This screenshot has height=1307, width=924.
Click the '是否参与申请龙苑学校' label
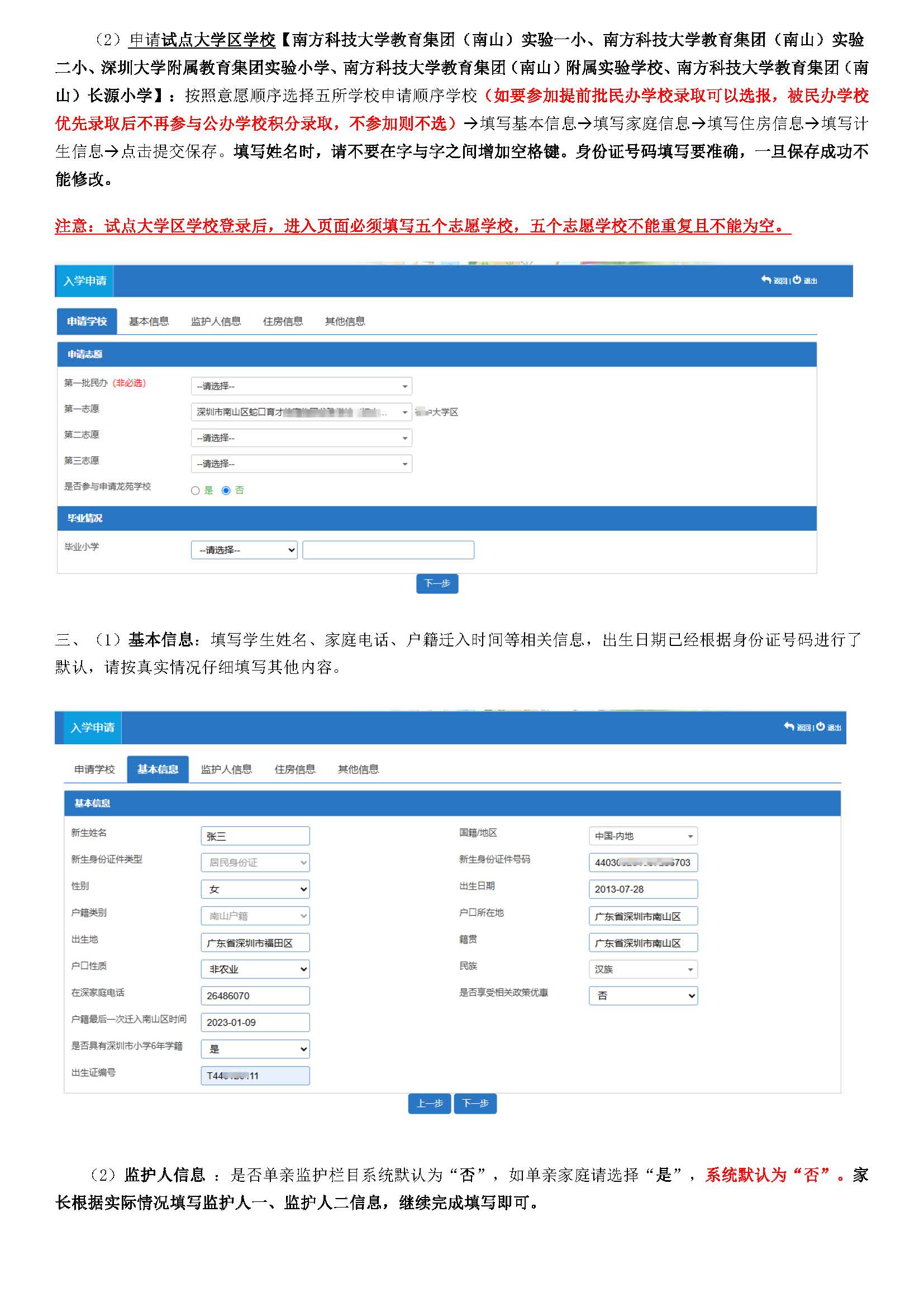pyautogui.click(x=107, y=486)
